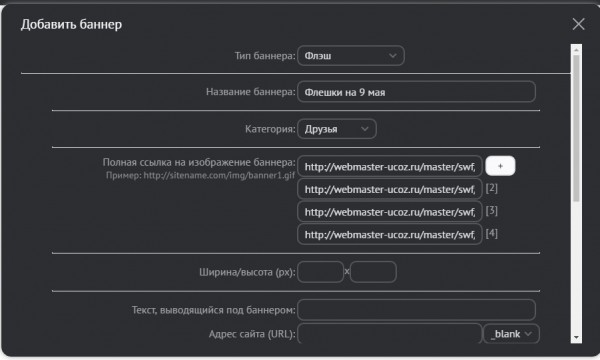Click the vertical scrollbar thumb
The image size is (600, 360).
coord(576,128)
